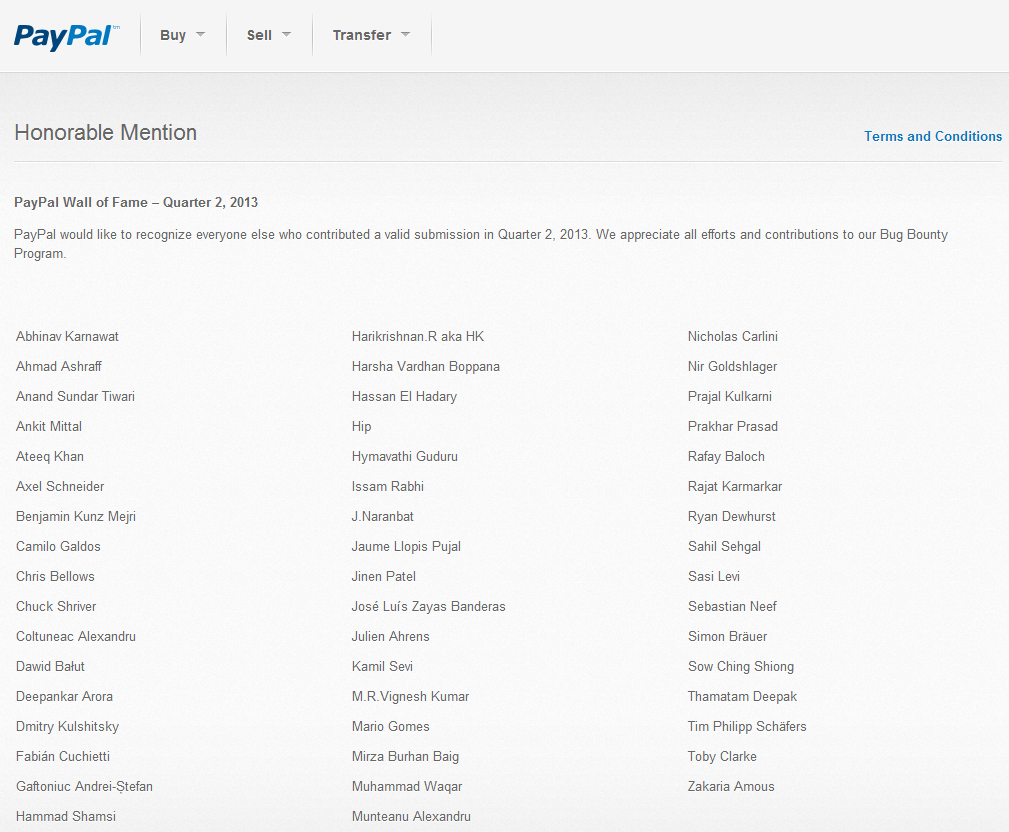Highlight José Luís Zayas Banderas
The width and height of the screenshot is (1009, 832).
click(x=429, y=606)
